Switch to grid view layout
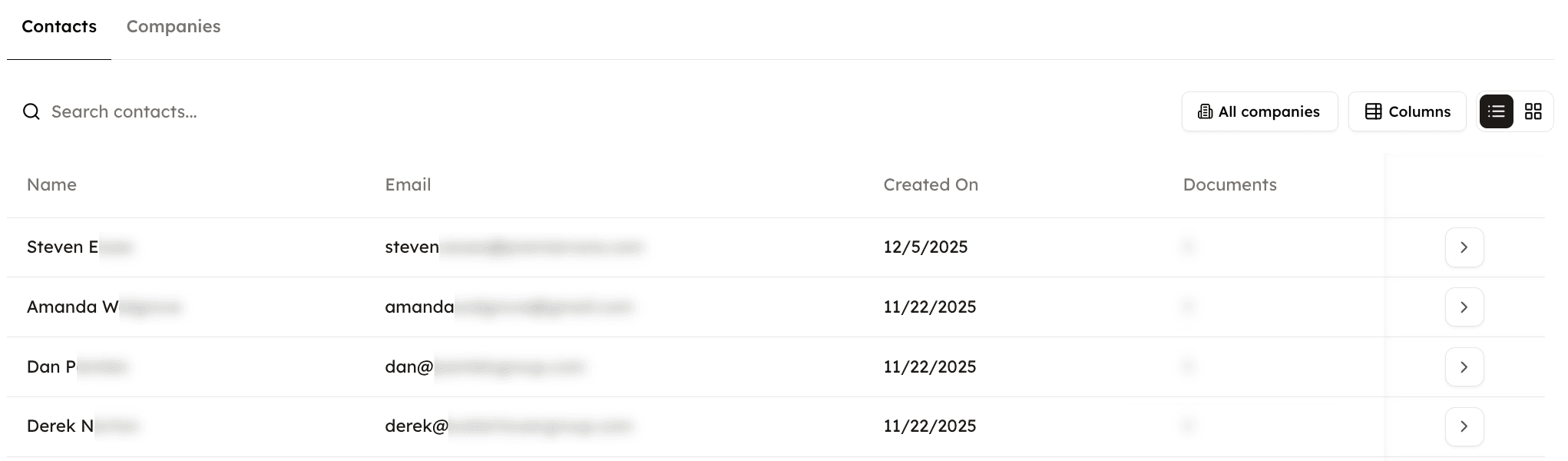The width and height of the screenshot is (1568, 461). [1533, 112]
